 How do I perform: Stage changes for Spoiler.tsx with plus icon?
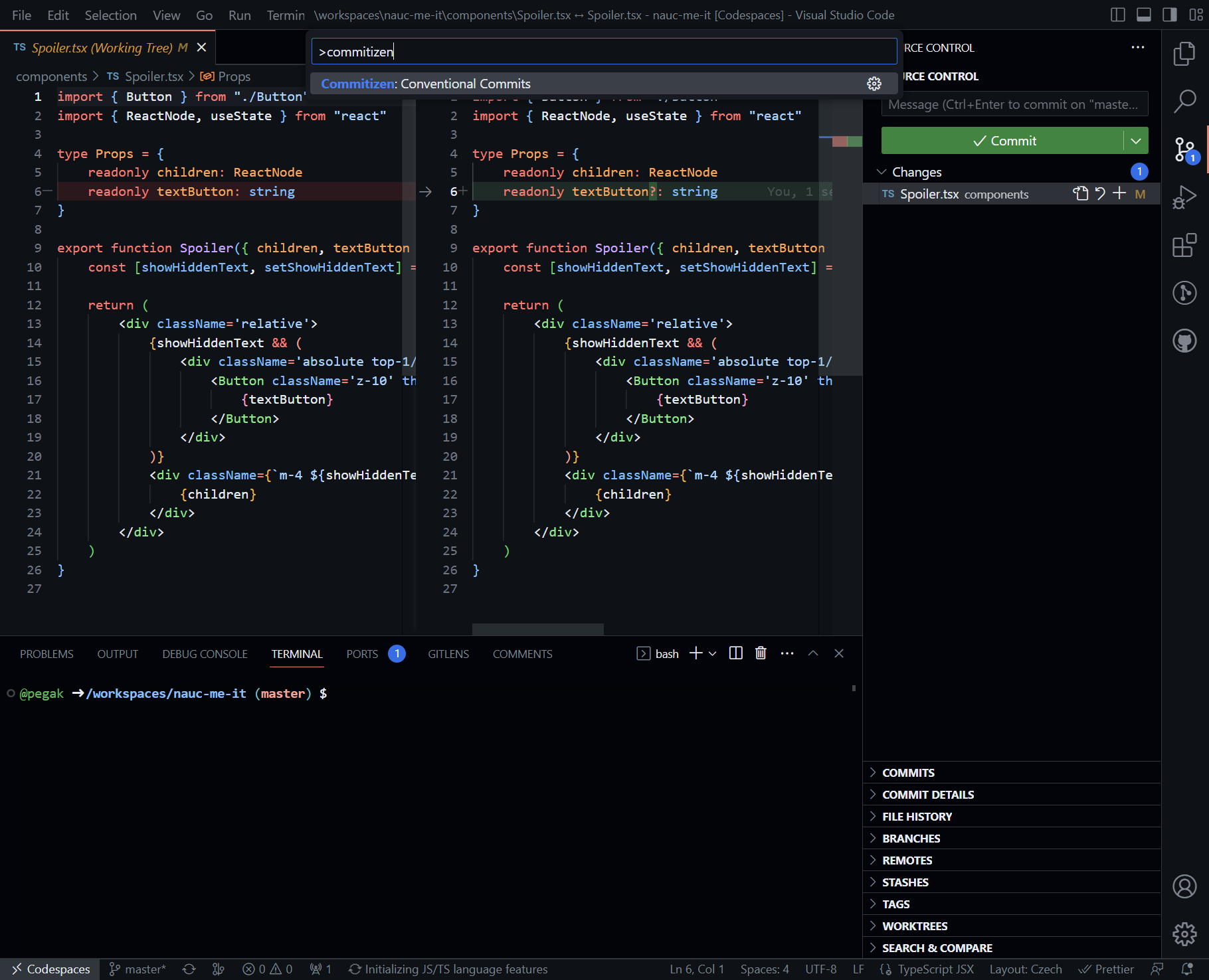click(x=1119, y=194)
